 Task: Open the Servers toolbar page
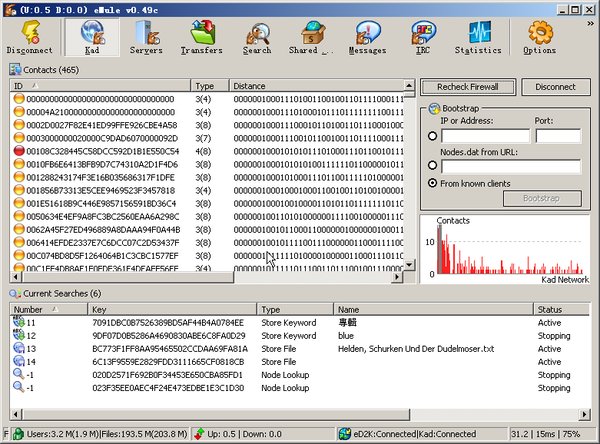coord(146,37)
